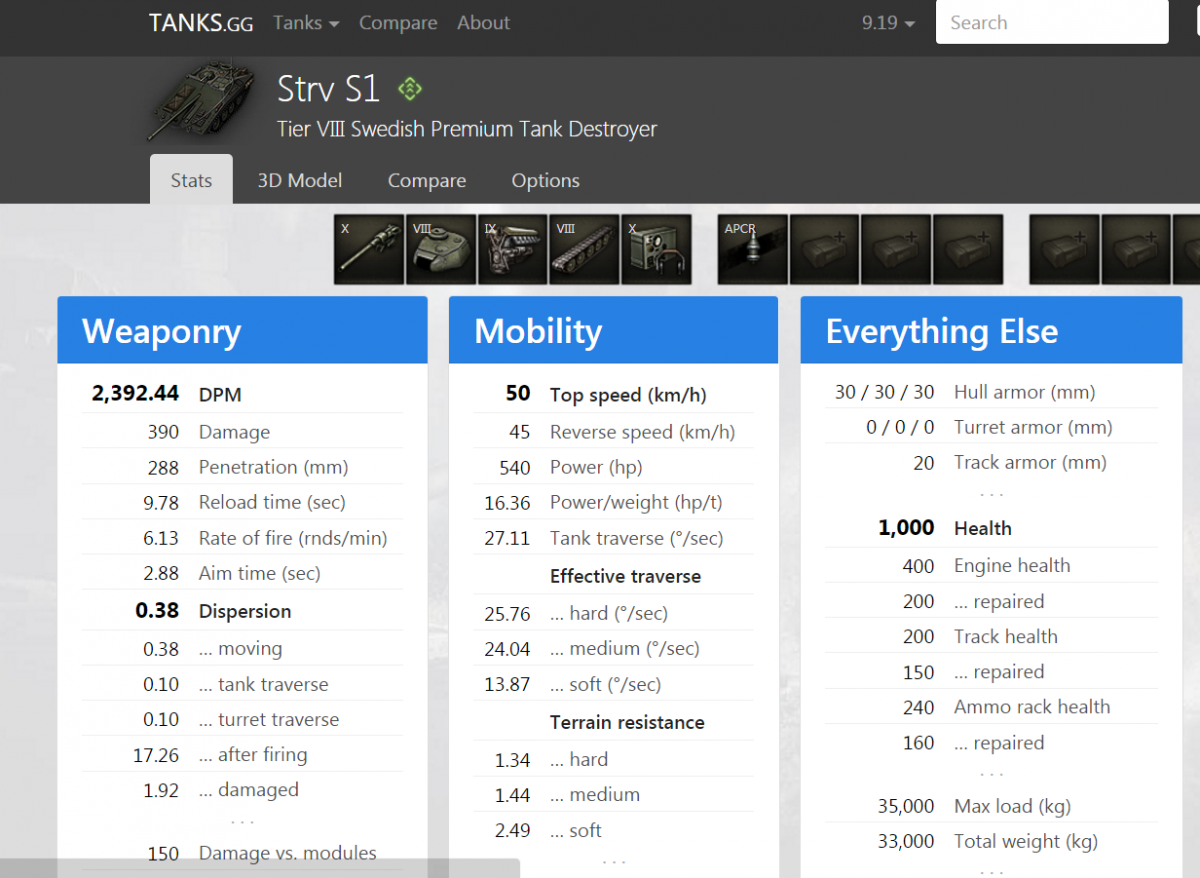The image size is (1200, 878).
Task: Click the Effective traverse subheading
Action: click(x=625, y=576)
